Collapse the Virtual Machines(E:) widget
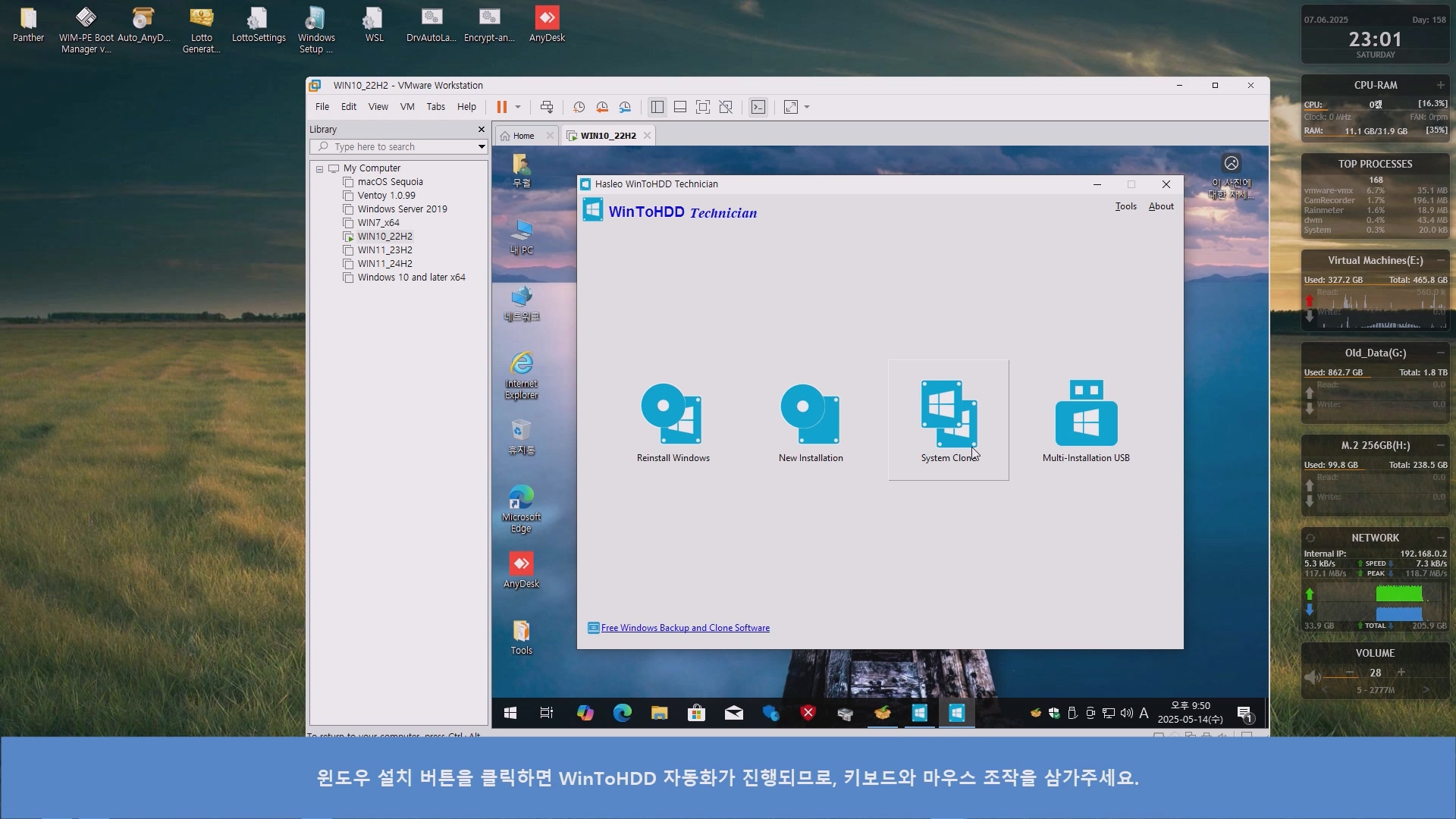This screenshot has width=1456, height=819. tap(1440, 260)
